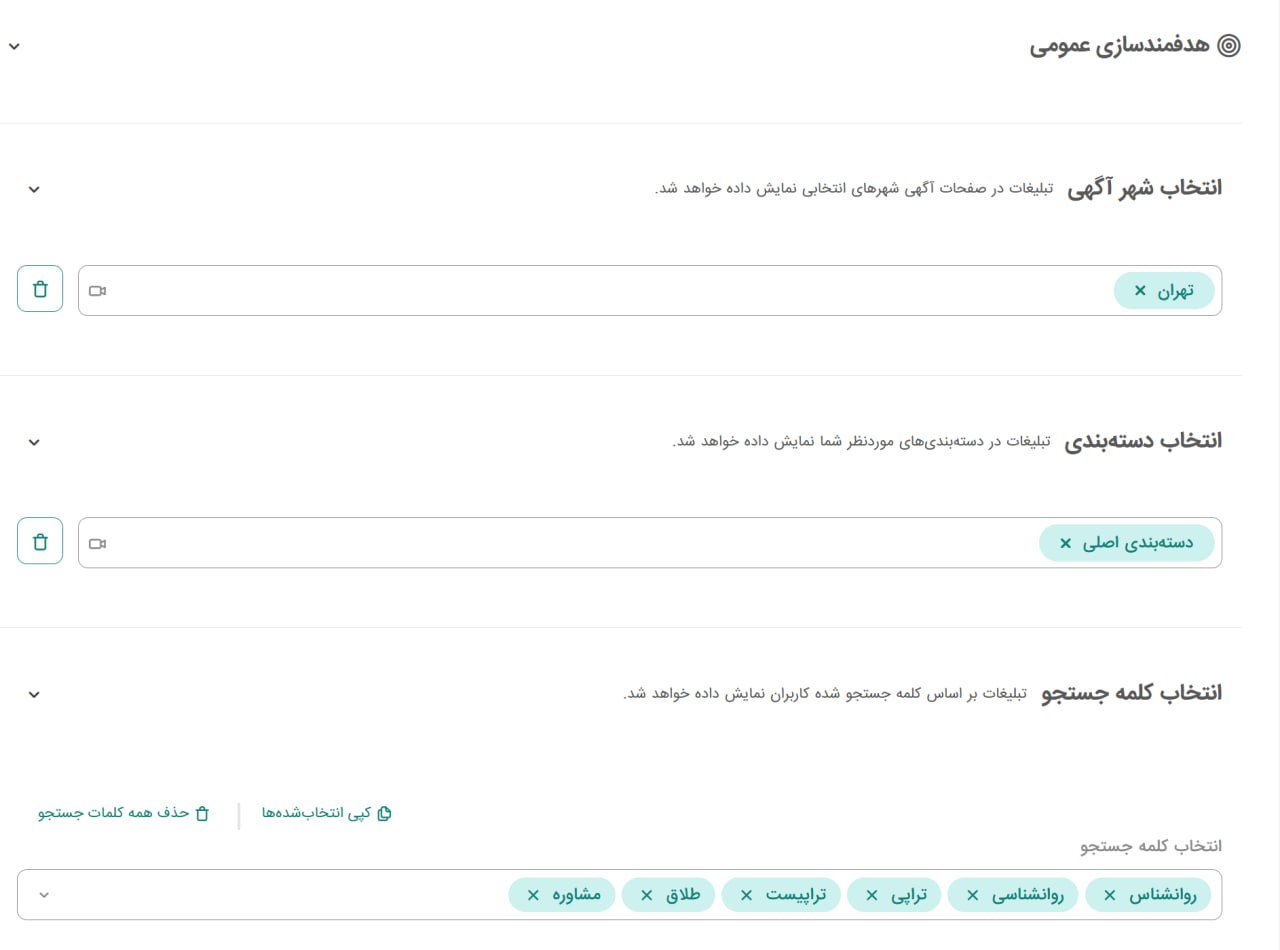This screenshot has width=1280, height=950.
Task: Click the copy icon next to کپی انتخاب‌شده‌ها
Action: pyautogui.click(x=383, y=813)
